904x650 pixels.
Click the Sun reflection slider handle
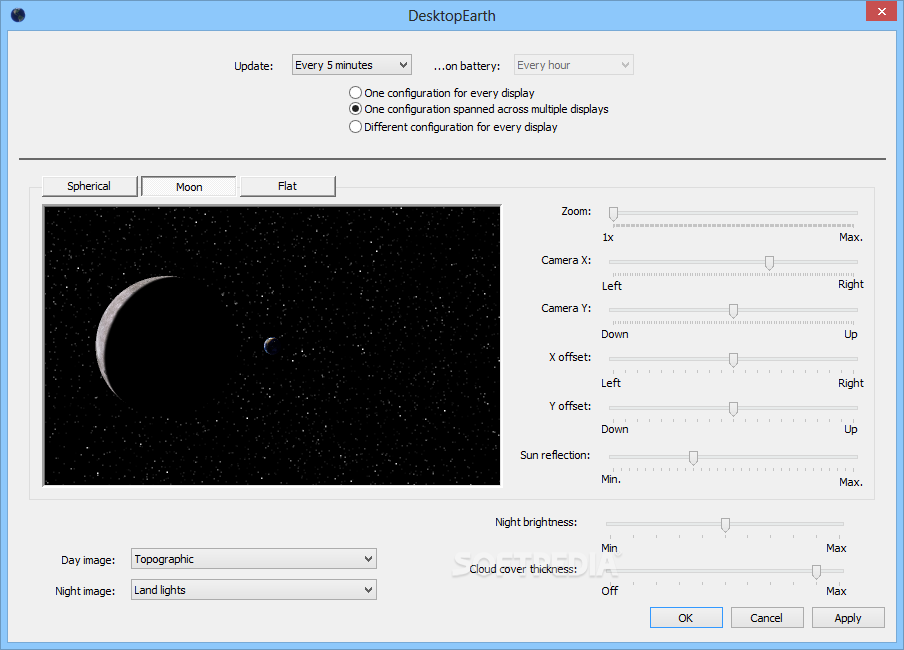point(694,457)
